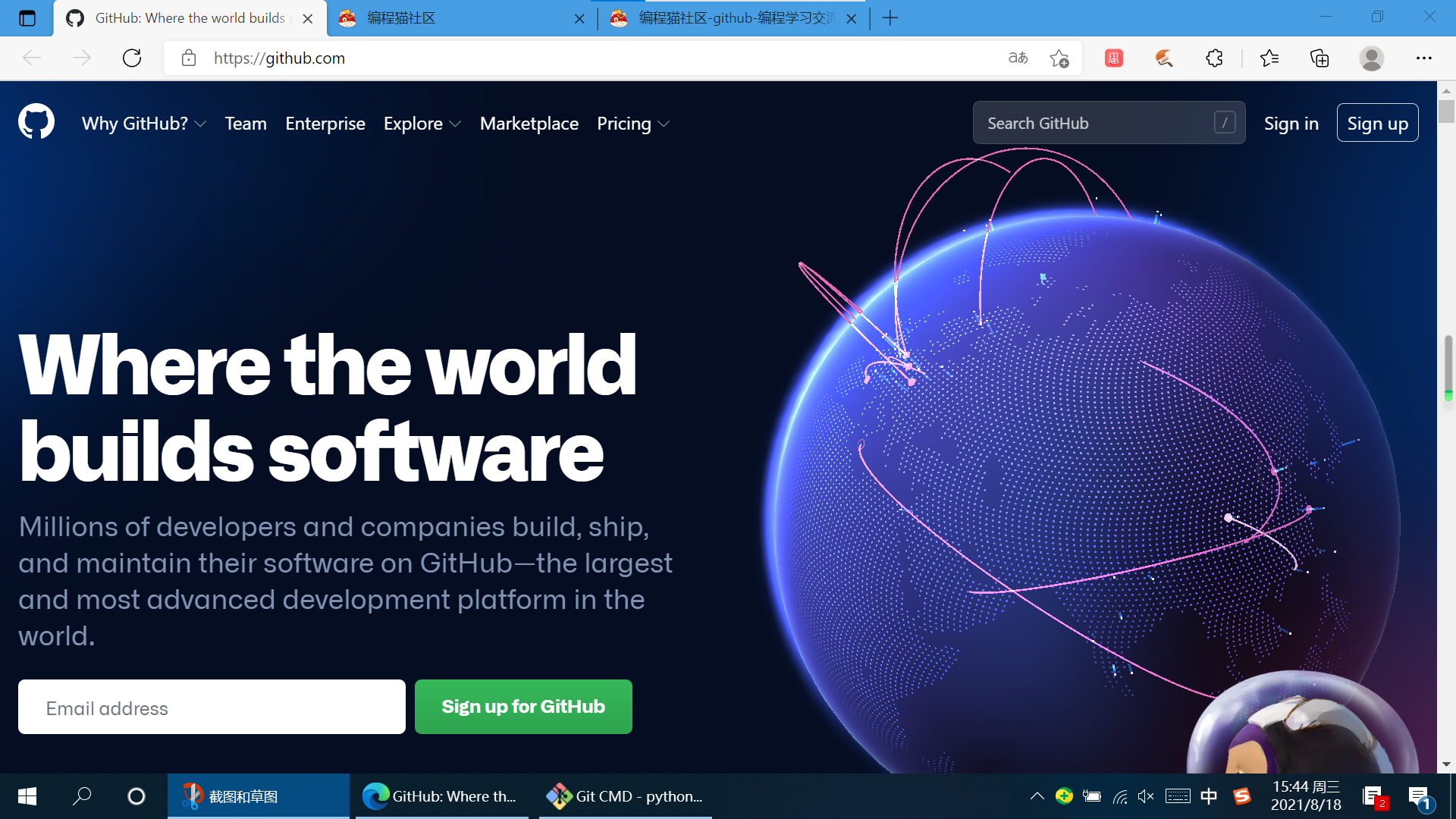Open the network Wi-Fi tray icon

tap(1120, 796)
